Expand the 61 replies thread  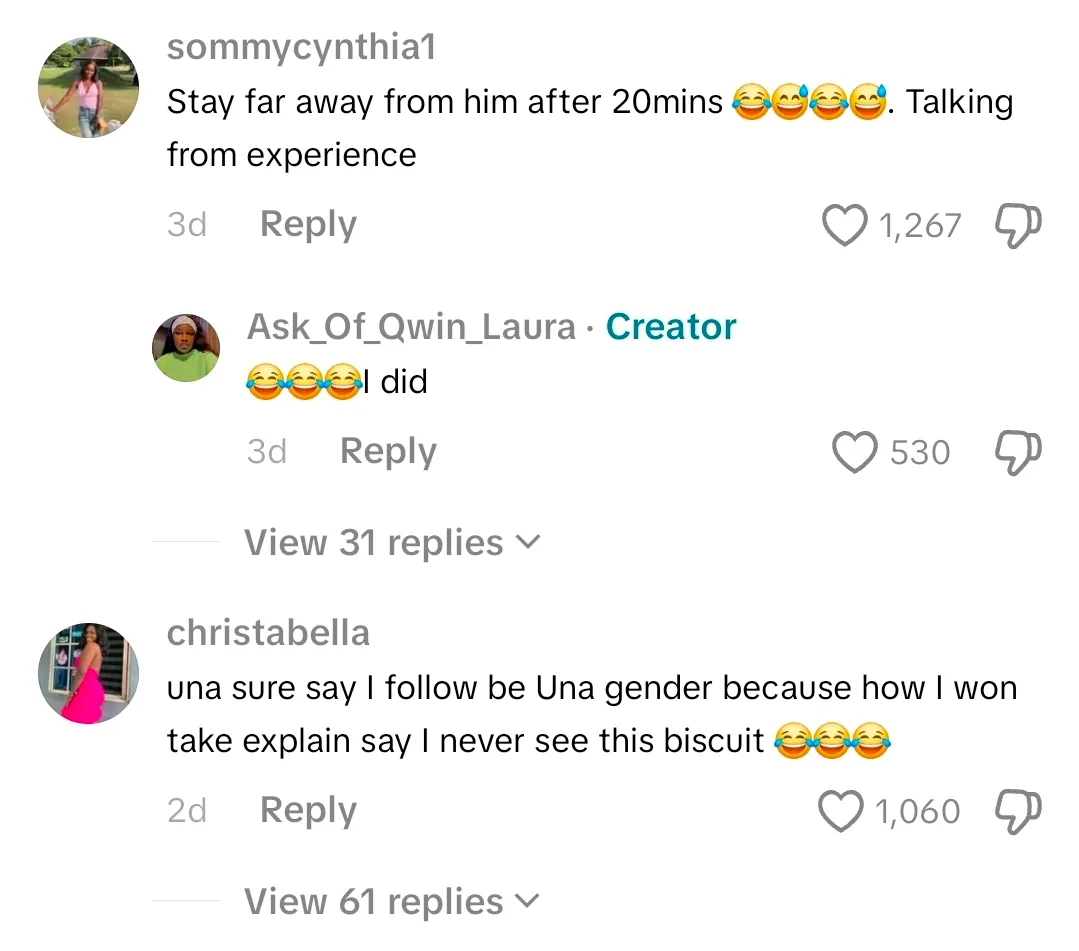pos(391,902)
